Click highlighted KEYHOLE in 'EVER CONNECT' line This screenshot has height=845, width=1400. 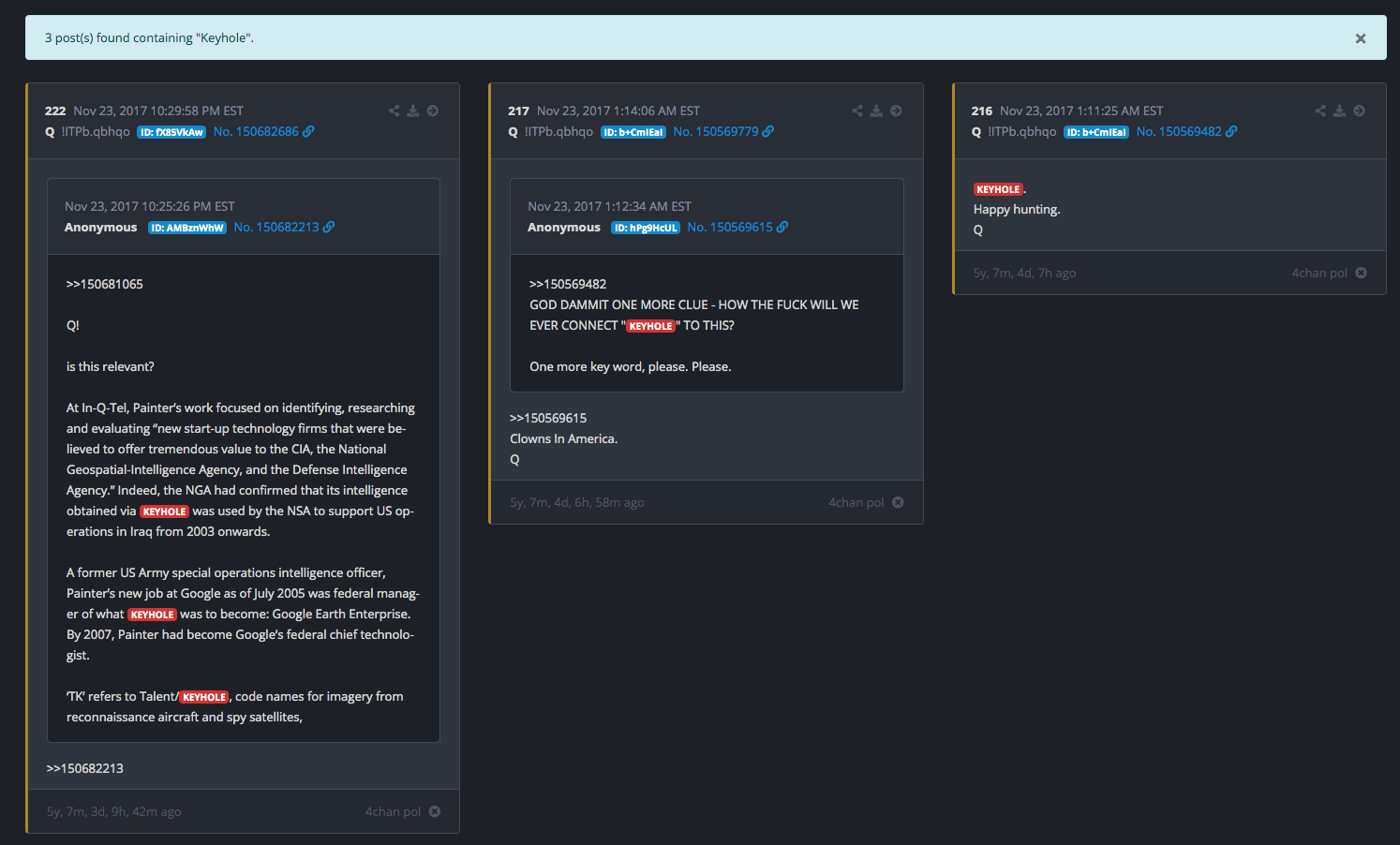tap(650, 326)
